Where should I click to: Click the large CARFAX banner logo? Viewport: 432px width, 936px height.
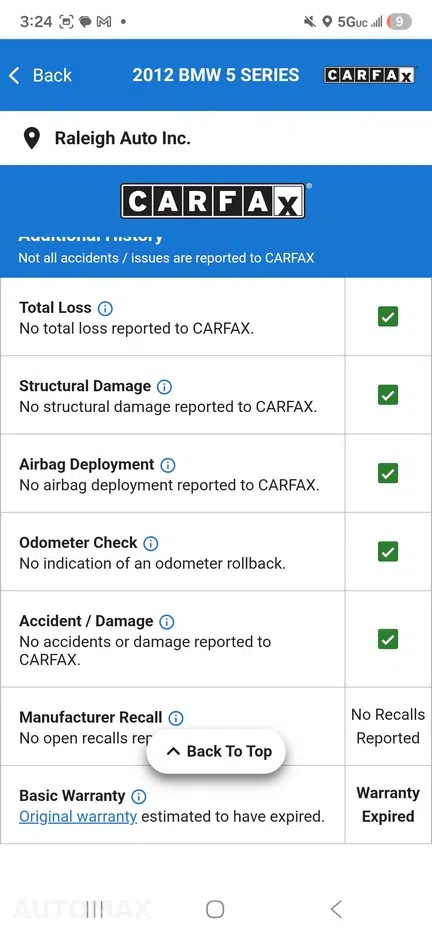[x=215, y=200]
